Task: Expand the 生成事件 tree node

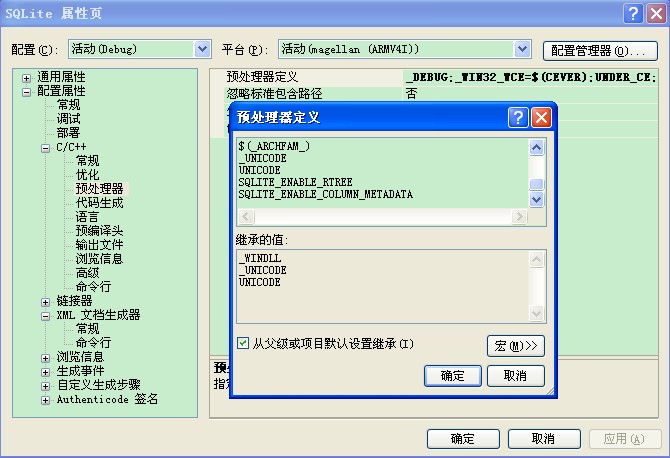Action: (46, 372)
